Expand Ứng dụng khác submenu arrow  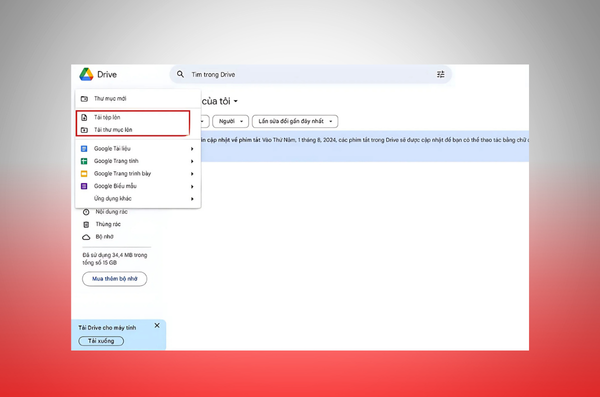(x=192, y=199)
